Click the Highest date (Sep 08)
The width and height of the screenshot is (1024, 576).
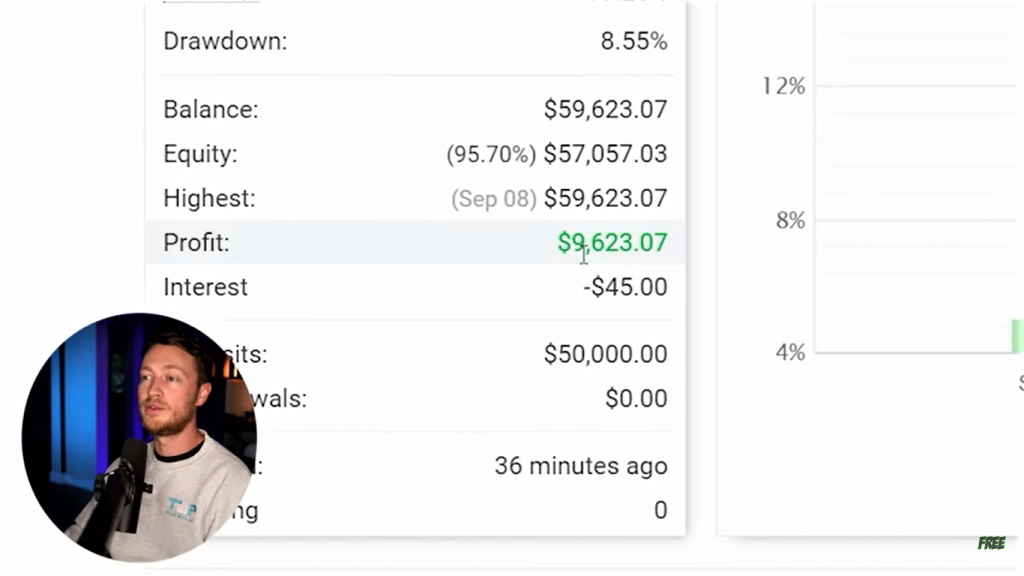coord(493,199)
